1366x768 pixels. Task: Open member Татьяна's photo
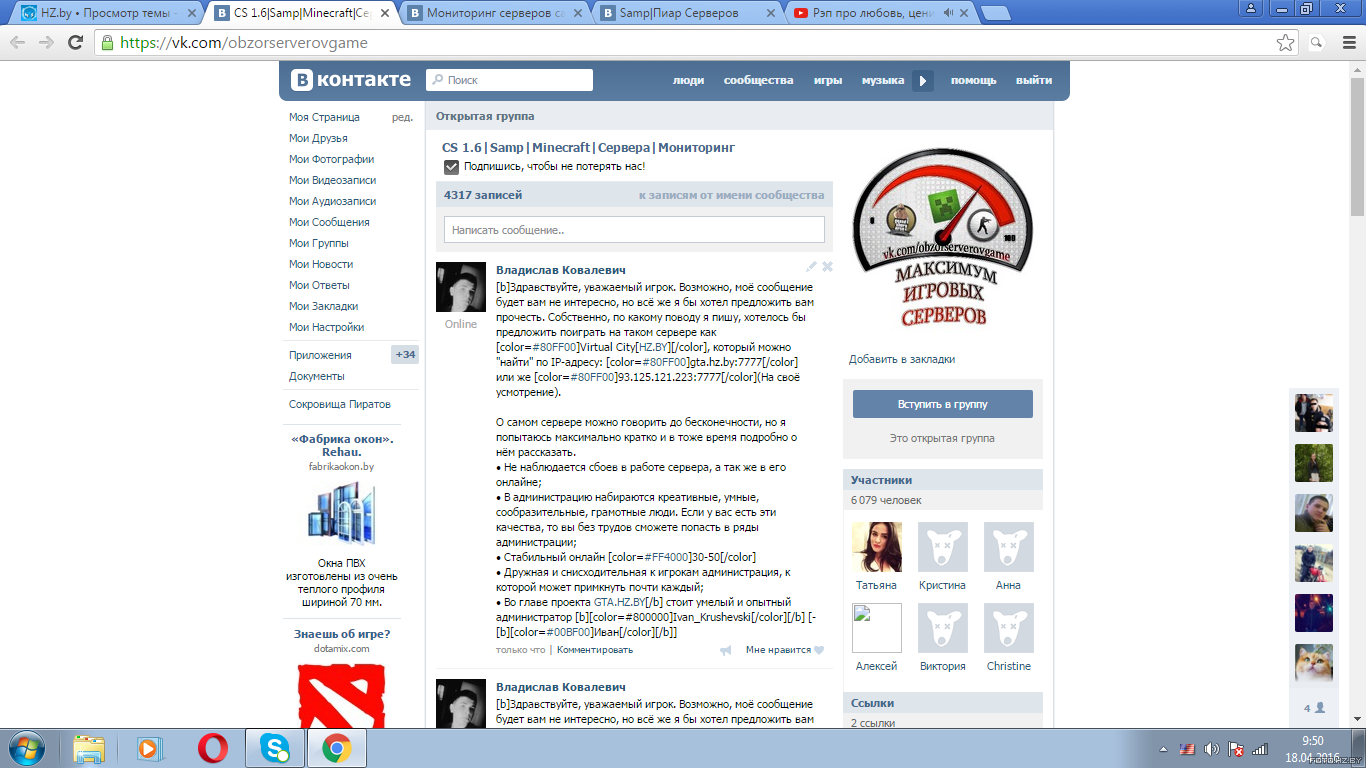(877, 547)
